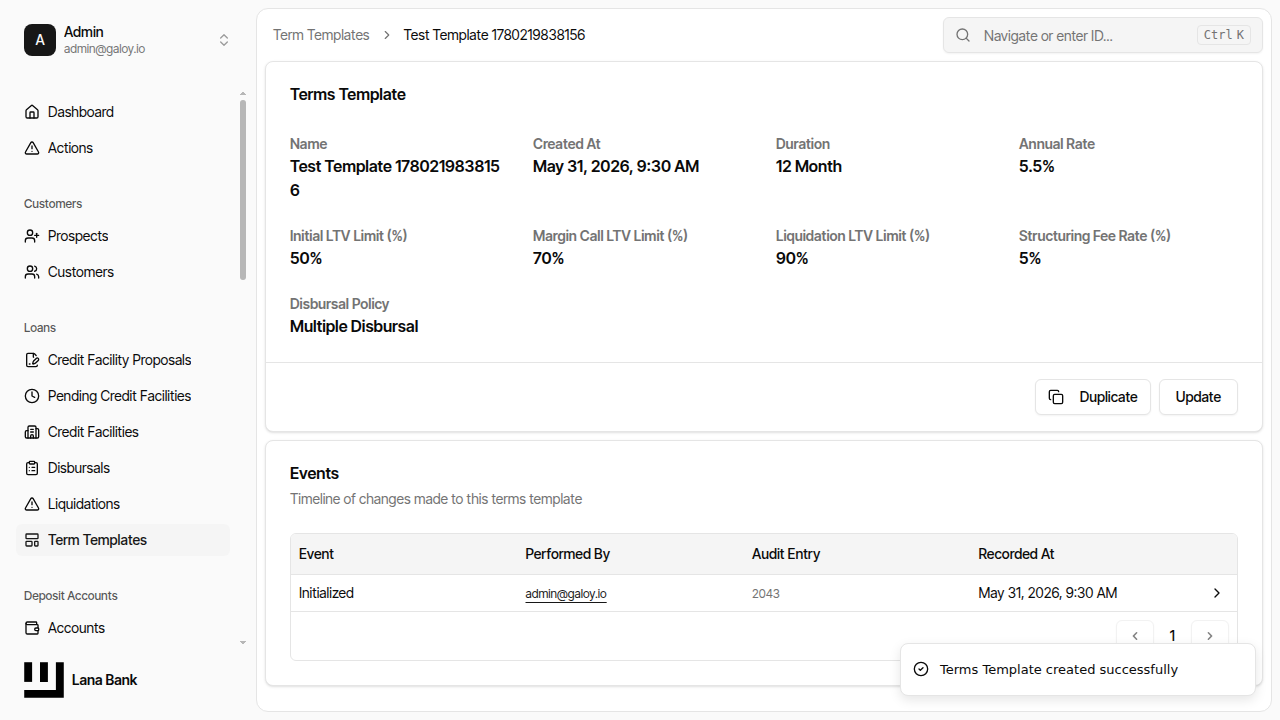
Task: Click the Customers people icon
Action: pos(32,272)
